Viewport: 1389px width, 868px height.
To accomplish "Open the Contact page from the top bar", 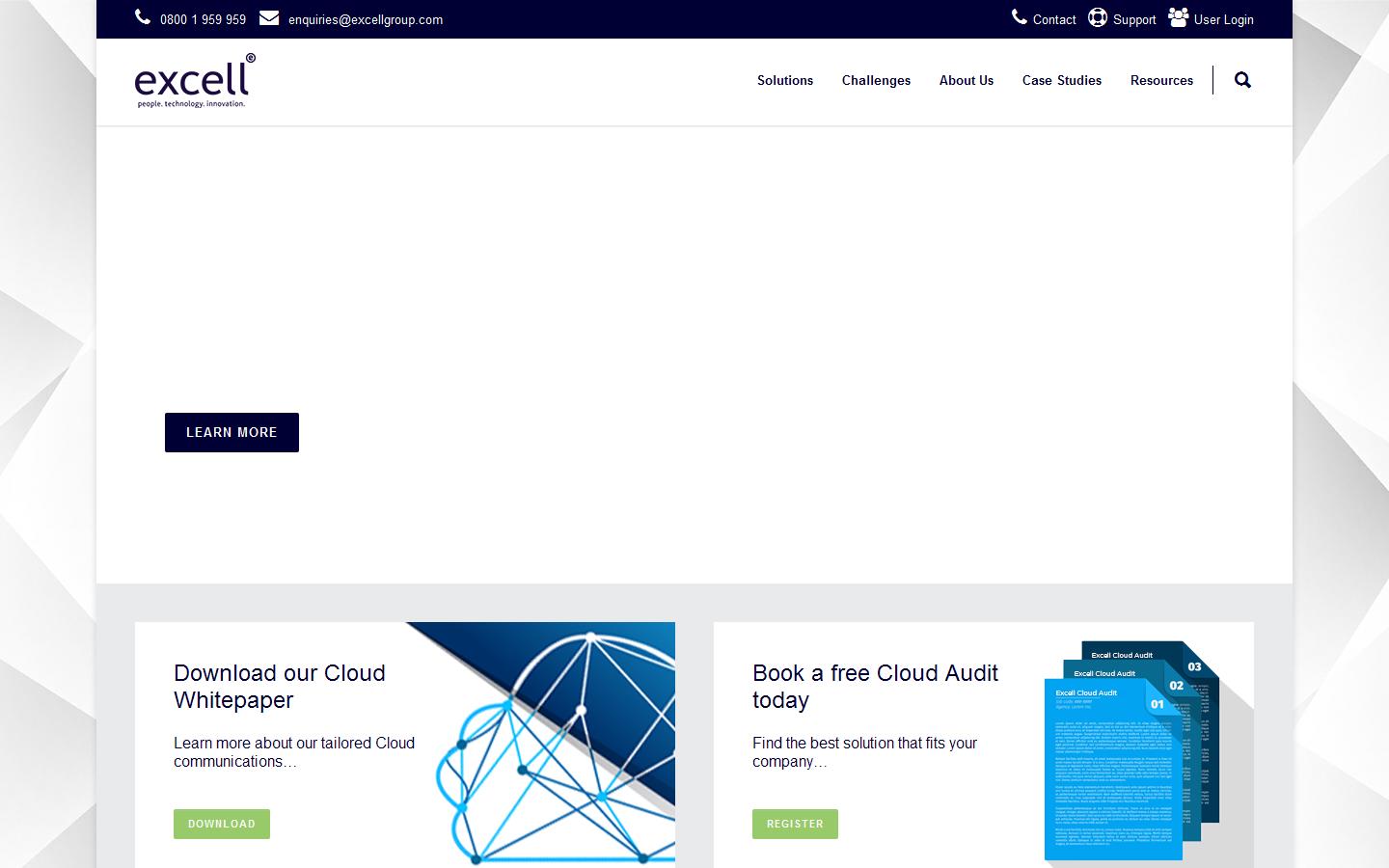I will [x=1053, y=19].
